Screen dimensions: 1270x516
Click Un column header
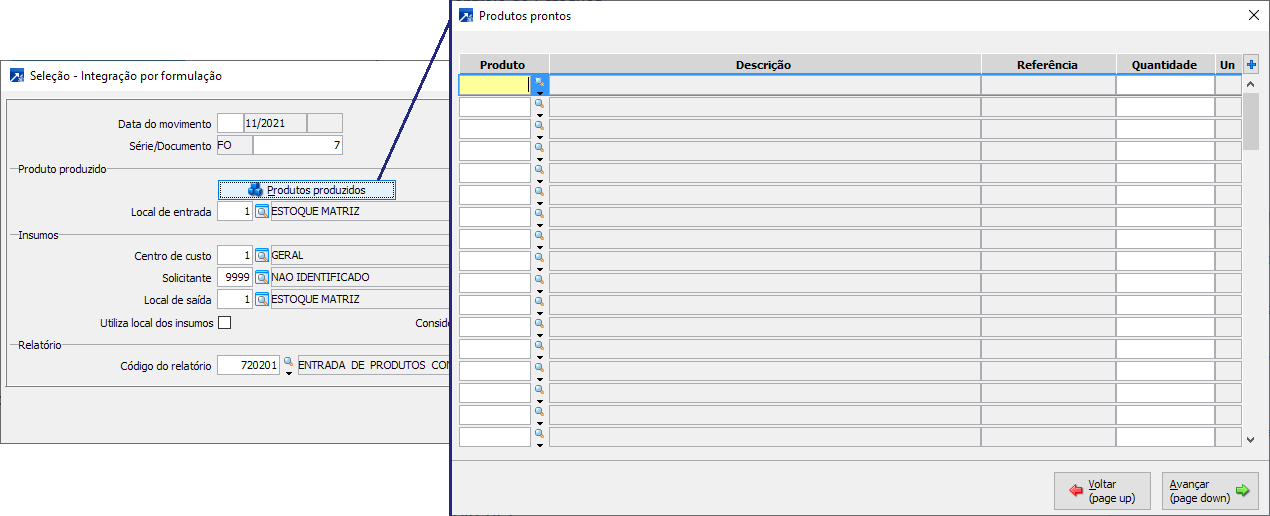point(1228,65)
